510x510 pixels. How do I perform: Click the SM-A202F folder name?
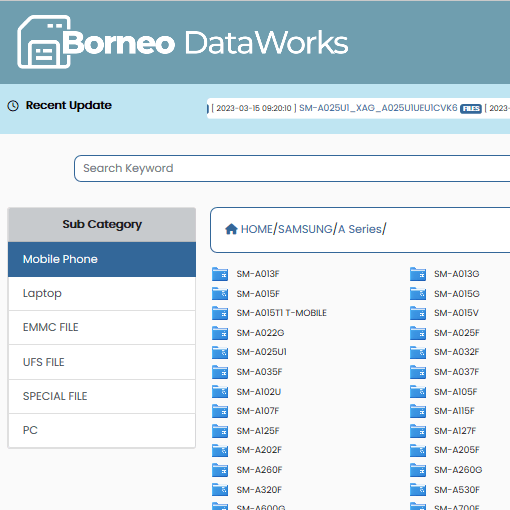pos(259,450)
